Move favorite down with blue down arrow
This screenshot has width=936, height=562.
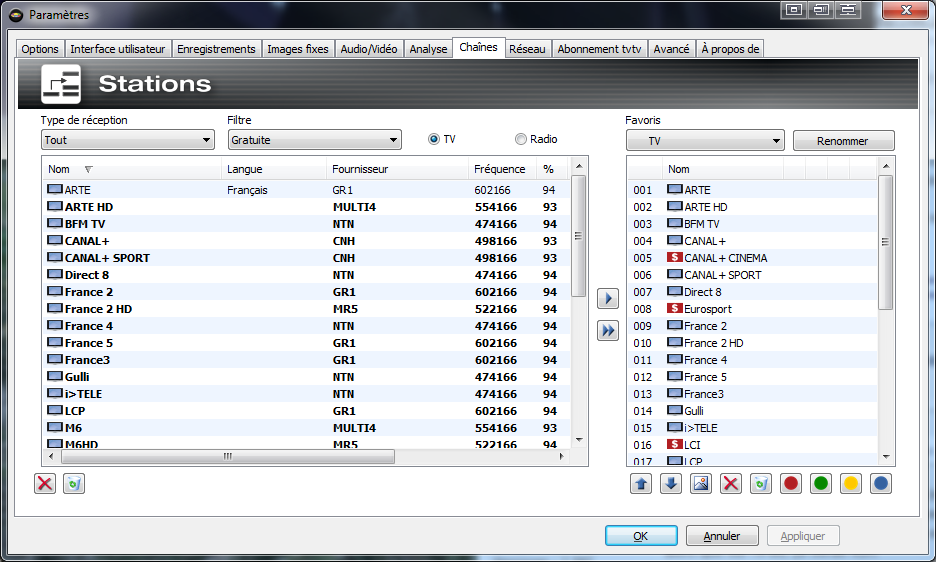point(671,483)
